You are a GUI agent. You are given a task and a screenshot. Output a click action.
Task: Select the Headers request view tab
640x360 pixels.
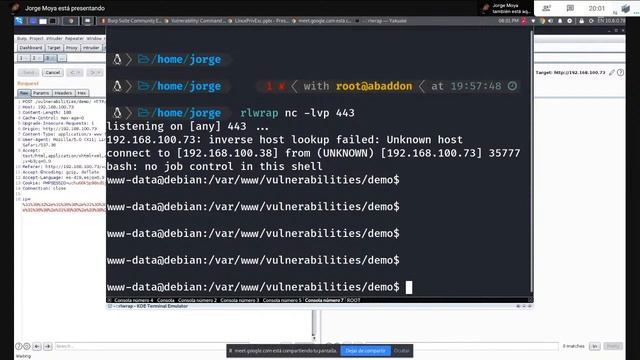[x=63, y=93]
